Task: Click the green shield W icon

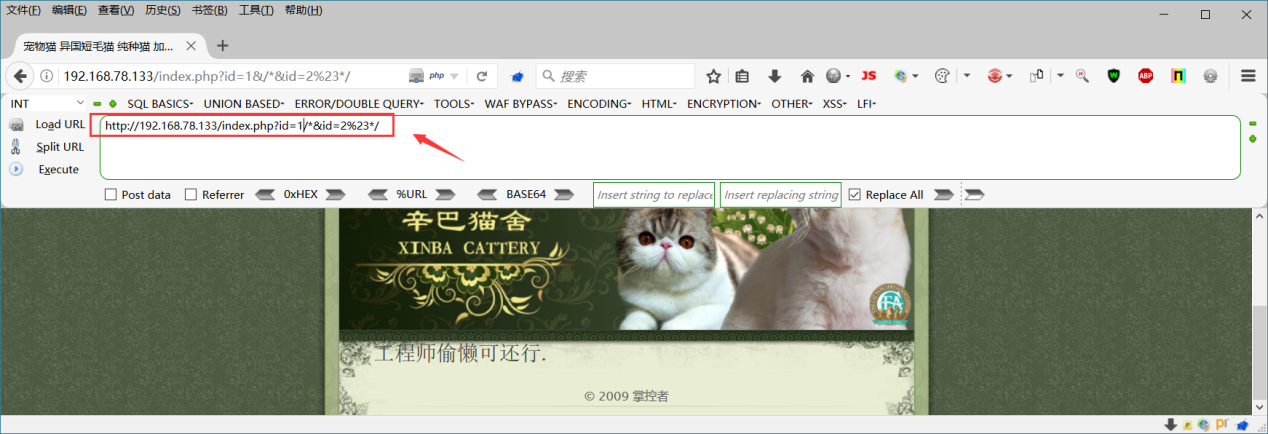Action: coord(1114,76)
